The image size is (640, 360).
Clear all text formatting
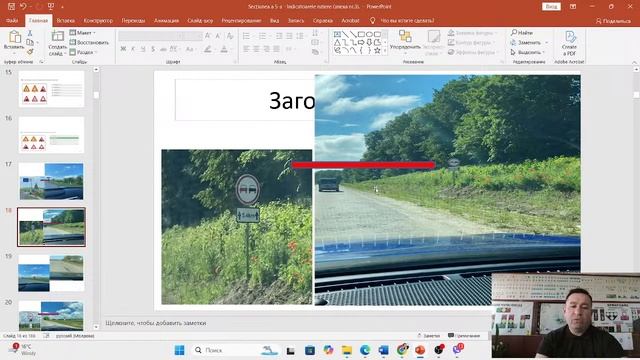pos(230,36)
